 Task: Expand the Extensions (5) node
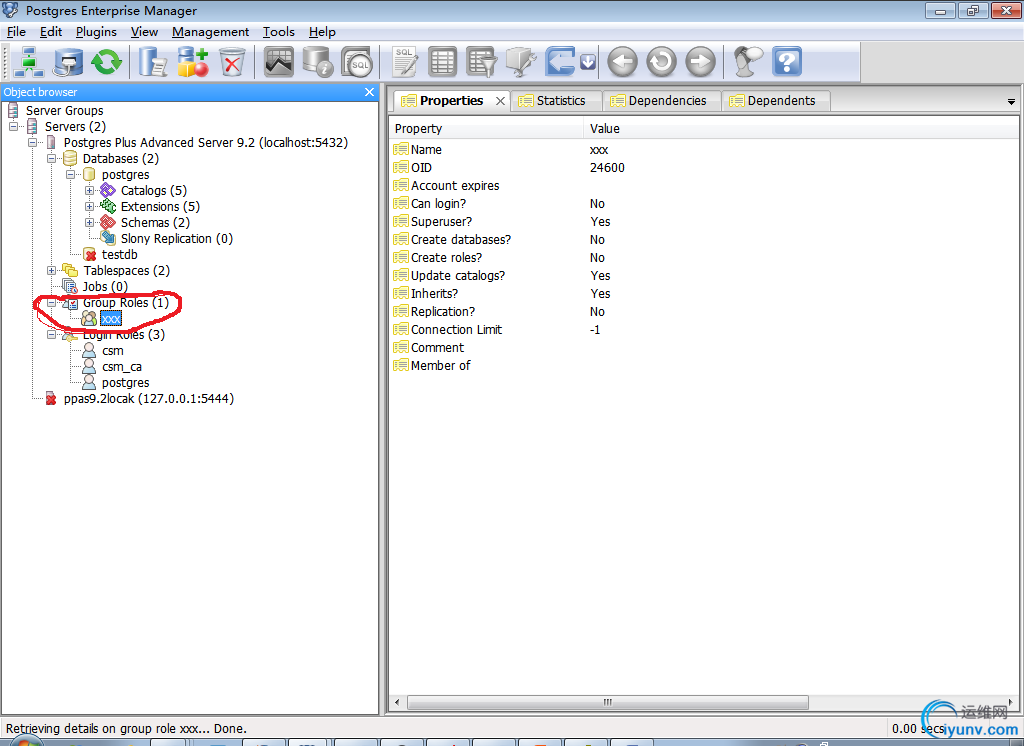(x=89, y=206)
